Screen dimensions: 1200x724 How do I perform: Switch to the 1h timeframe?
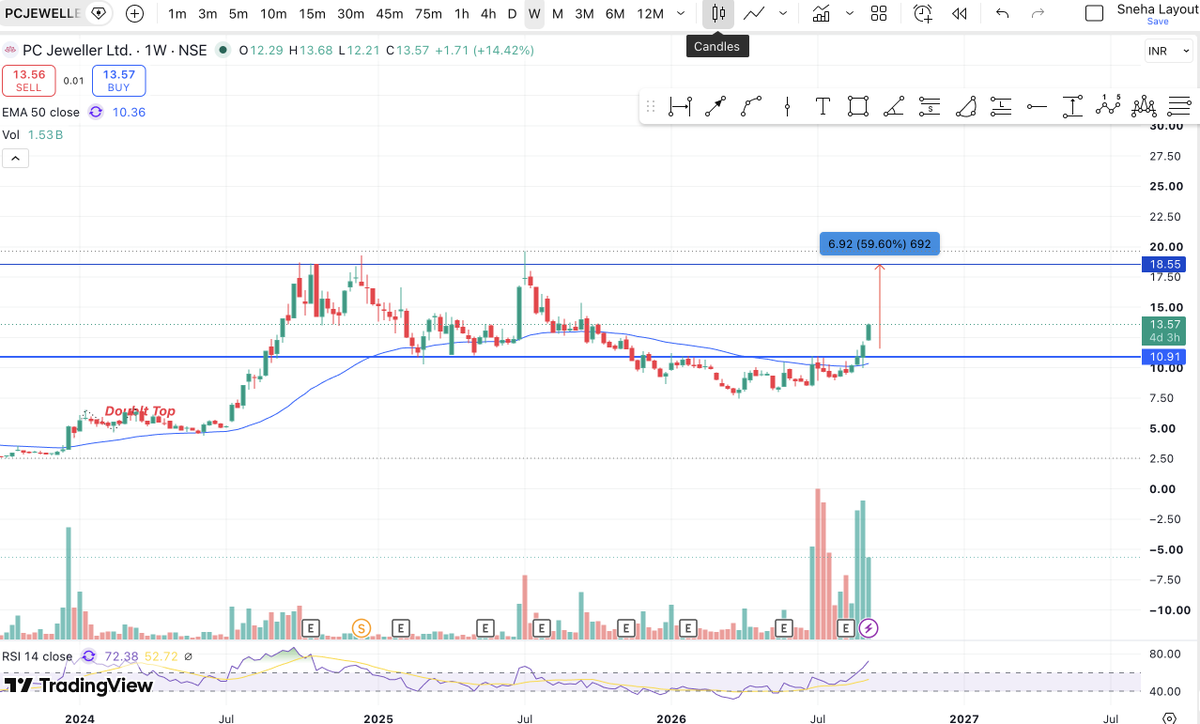(461, 14)
